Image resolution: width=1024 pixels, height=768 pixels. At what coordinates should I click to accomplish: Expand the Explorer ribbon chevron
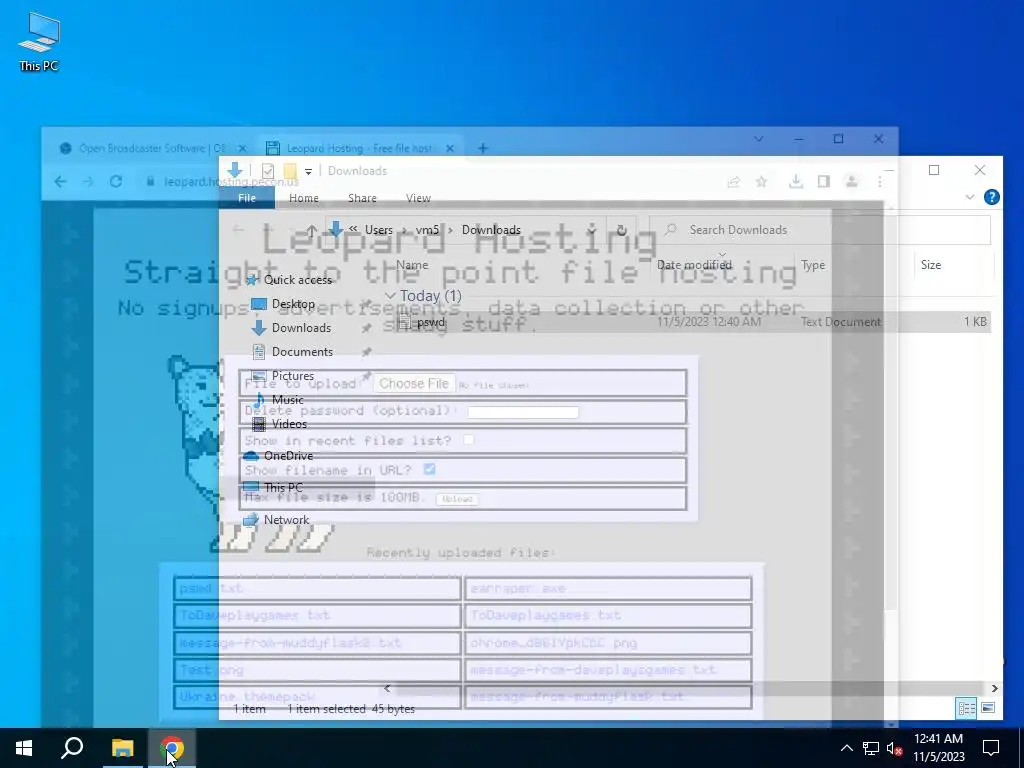pos(970,197)
